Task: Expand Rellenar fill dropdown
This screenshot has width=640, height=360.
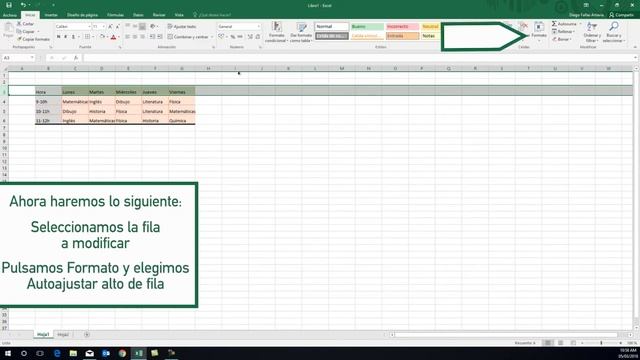Action: coord(574,31)
